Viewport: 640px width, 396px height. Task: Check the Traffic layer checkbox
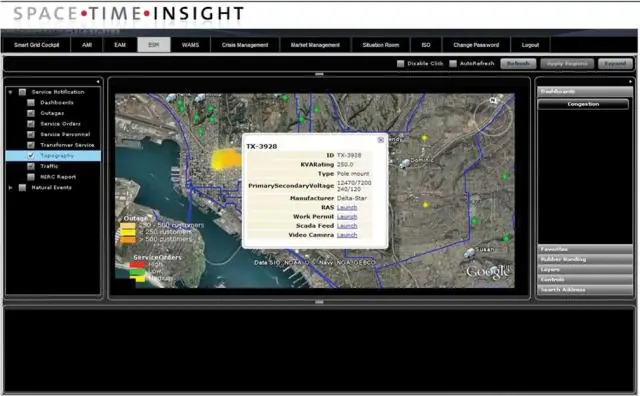tap(31, 166)
